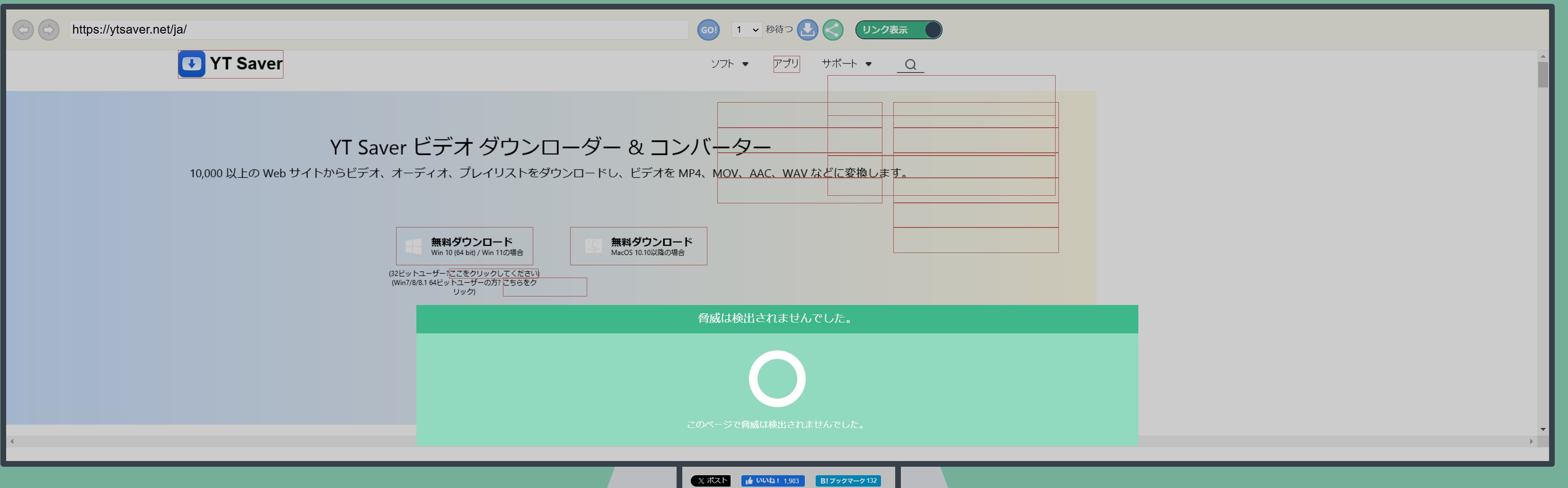Image resolution: width=1568 pixels, height=488 pixels.
Task: Click the horizontal scrollbar left arrow
Action: coord(12,441)
